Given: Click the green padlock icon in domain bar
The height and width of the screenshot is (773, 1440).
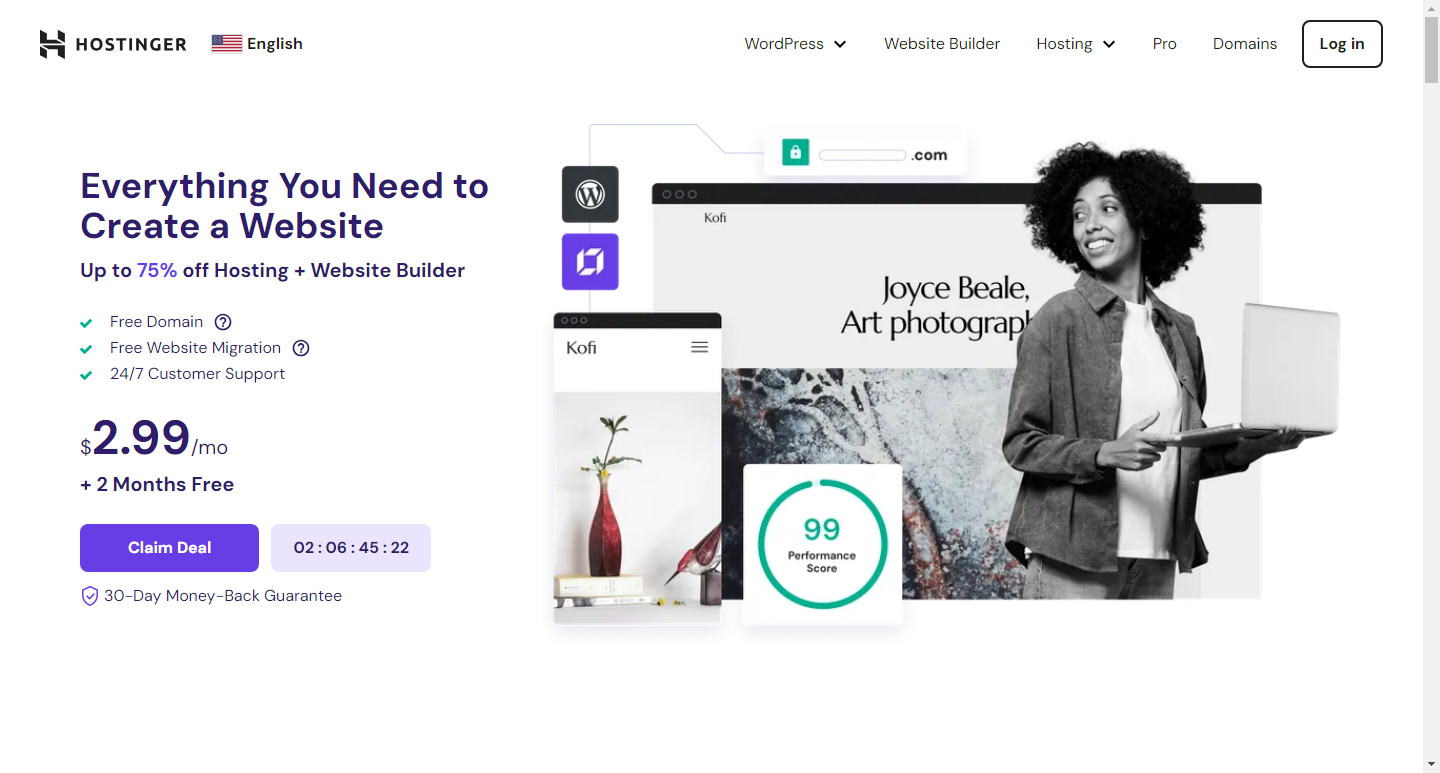Looking at the screenshot, I should [795, 153].
